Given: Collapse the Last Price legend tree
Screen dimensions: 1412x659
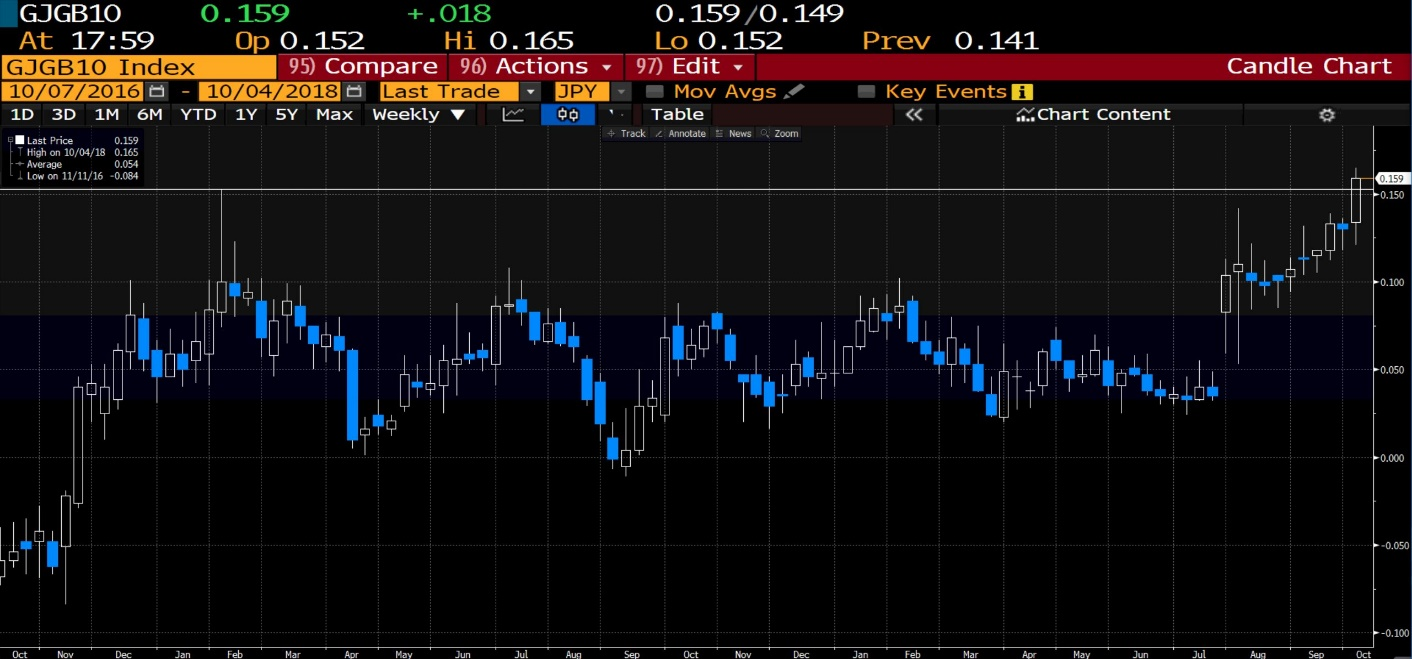Looking at the screenshot, I should (10, 141).
